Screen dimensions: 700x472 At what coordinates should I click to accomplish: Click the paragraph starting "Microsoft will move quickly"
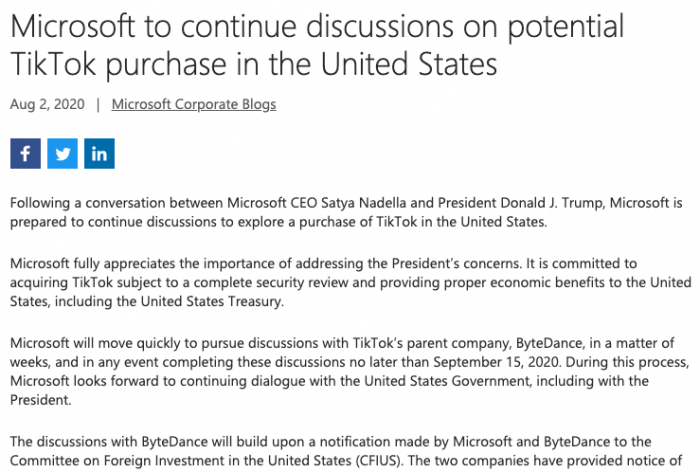click(340, 362)
